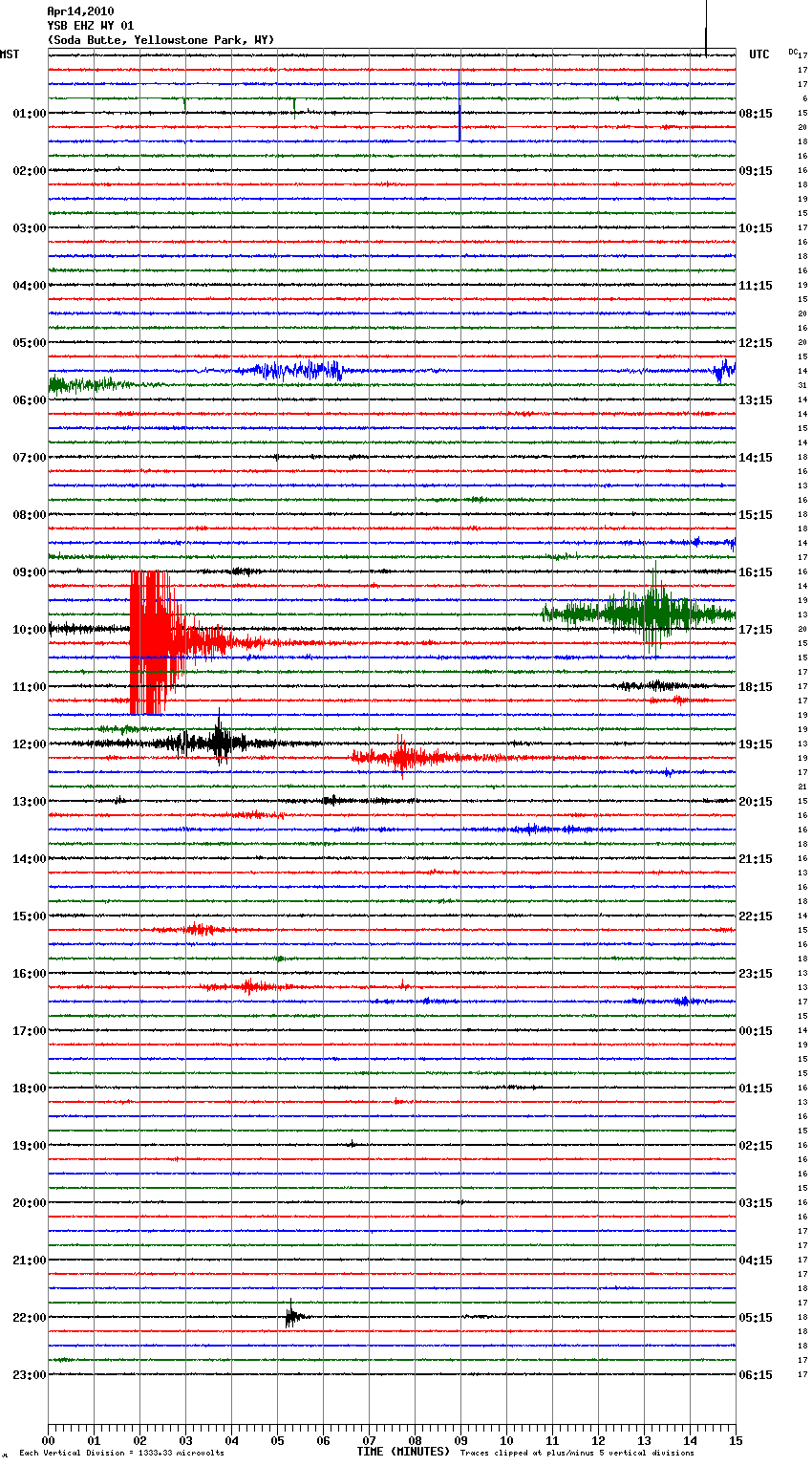The width and height of the screenshot is (812, 1466).
Task: Select the 19:00 MST time label
Action: 30,1146
